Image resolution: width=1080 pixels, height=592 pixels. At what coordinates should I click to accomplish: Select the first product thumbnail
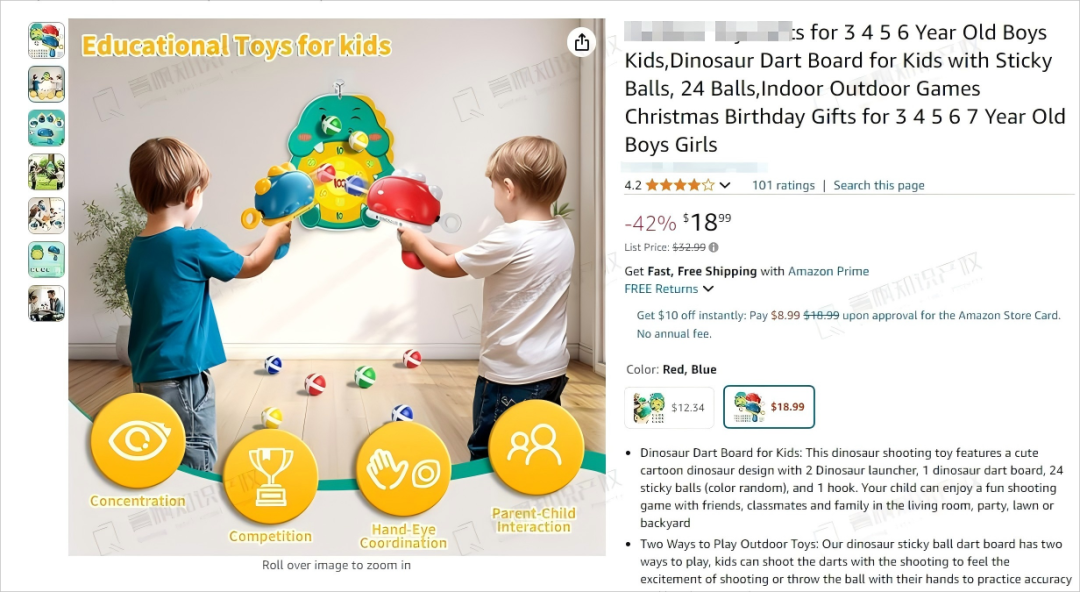tap(46, 40)
